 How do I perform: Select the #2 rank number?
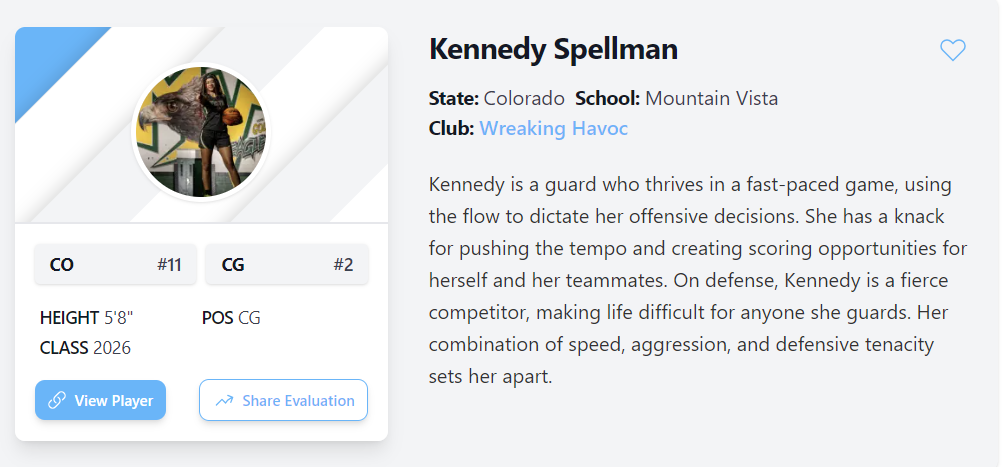(x=343, y=264)
